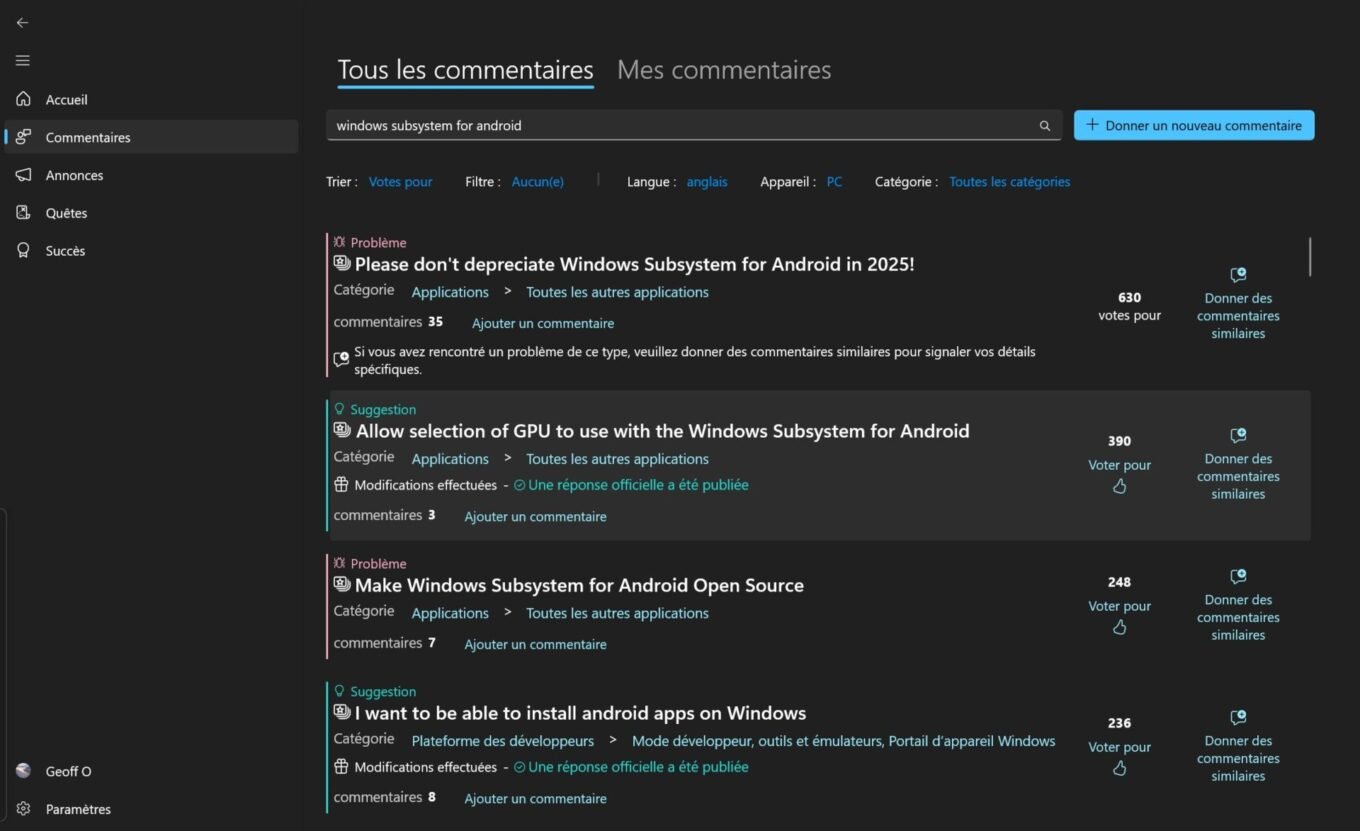Click the Paramètres gear icon

pos(23,809)
